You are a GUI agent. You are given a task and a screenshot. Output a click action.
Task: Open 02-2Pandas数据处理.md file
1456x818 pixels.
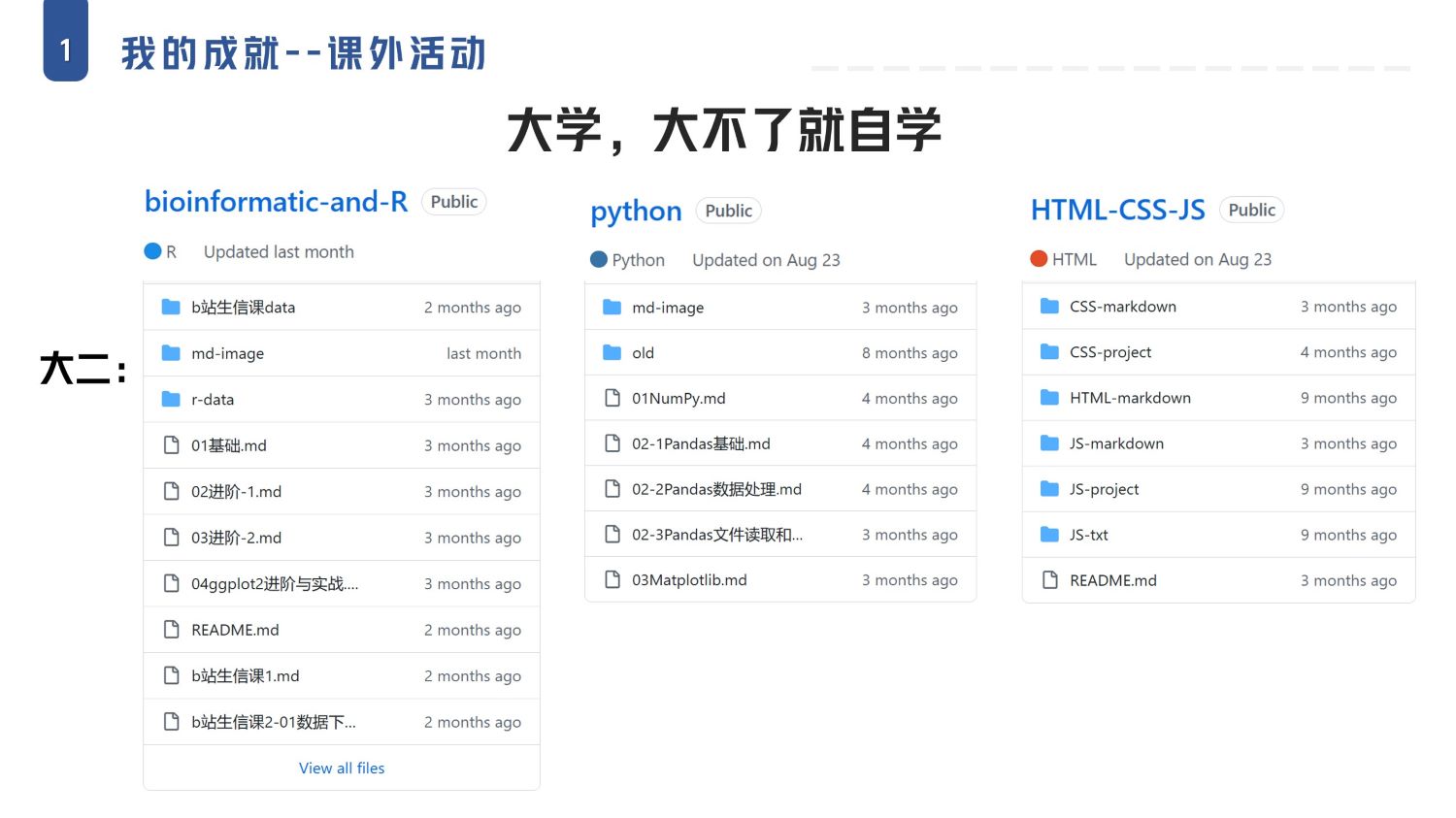pos(716,489)
